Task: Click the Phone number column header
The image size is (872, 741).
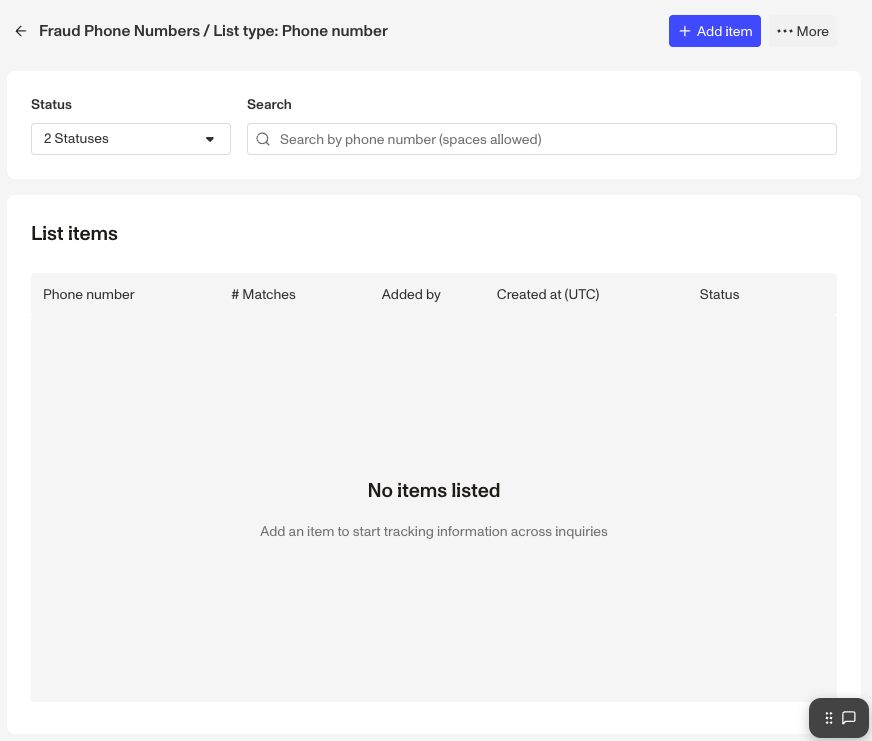Action: pos(89,294)
